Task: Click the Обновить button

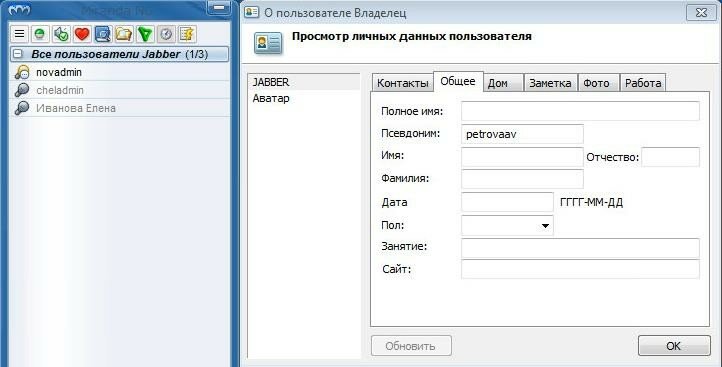Action: 411,345
